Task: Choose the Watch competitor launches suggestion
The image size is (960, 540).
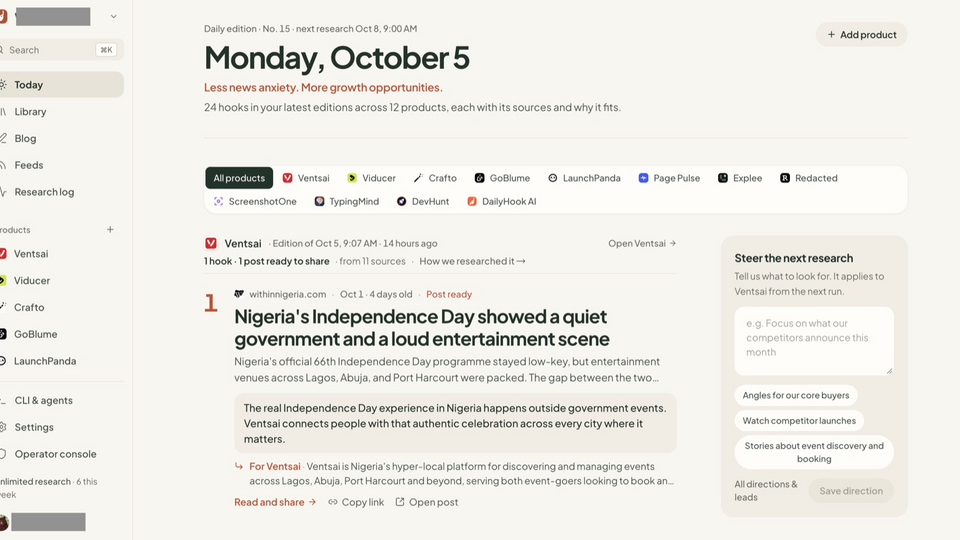Action: point(799,421)
